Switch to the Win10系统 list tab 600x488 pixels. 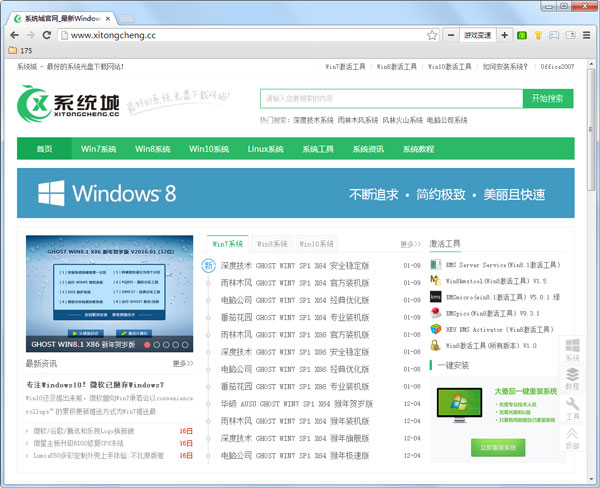[x=316, y=244]
